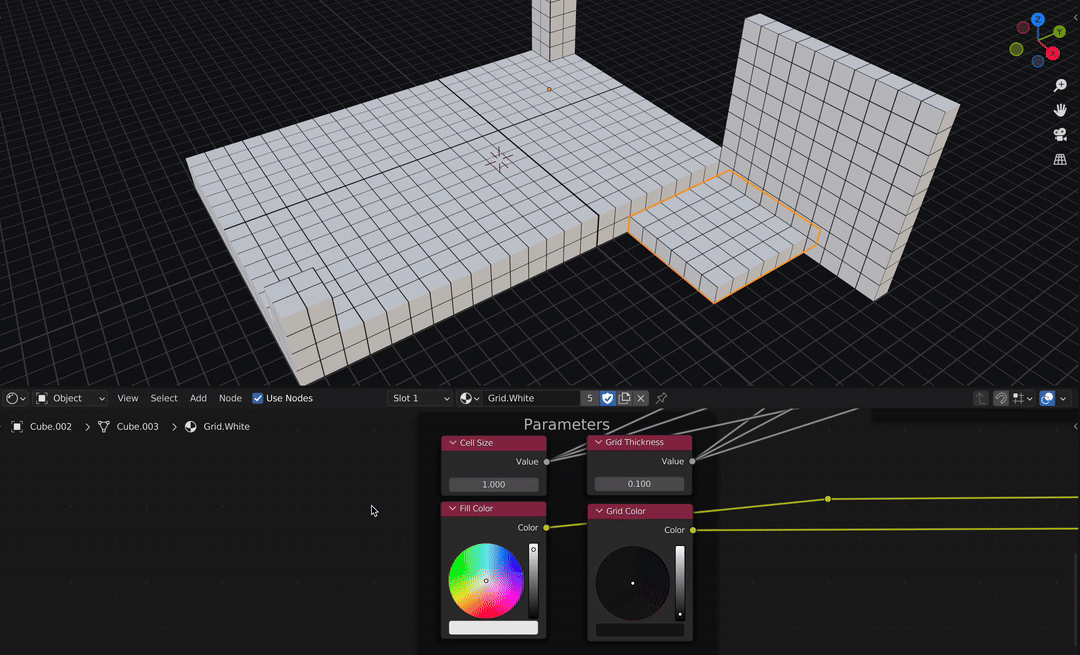1080x655 pixels.
Task: Toggle the Use Nodes checkbox
Action: pos(258,398)
